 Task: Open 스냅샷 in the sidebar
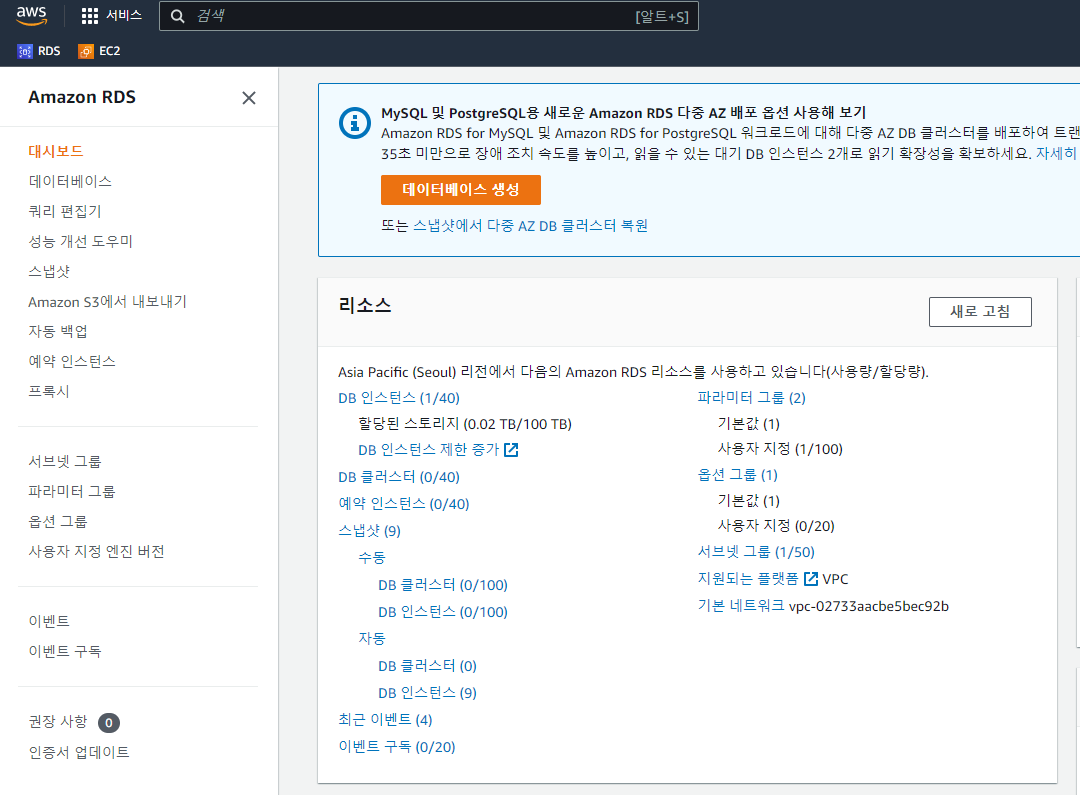[x=49, y=271]
